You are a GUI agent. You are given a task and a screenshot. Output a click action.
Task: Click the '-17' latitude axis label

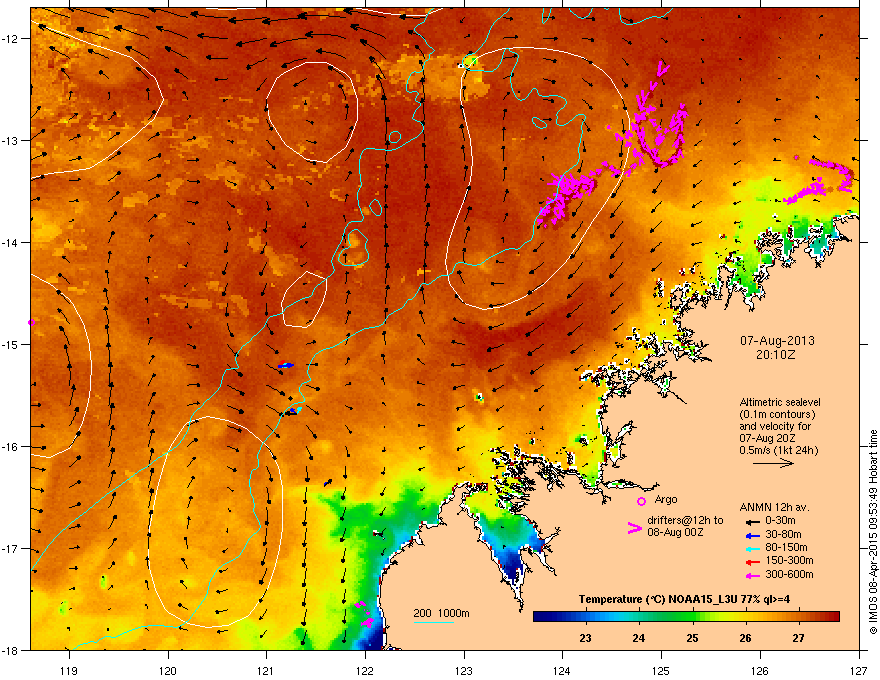[10, 549]
